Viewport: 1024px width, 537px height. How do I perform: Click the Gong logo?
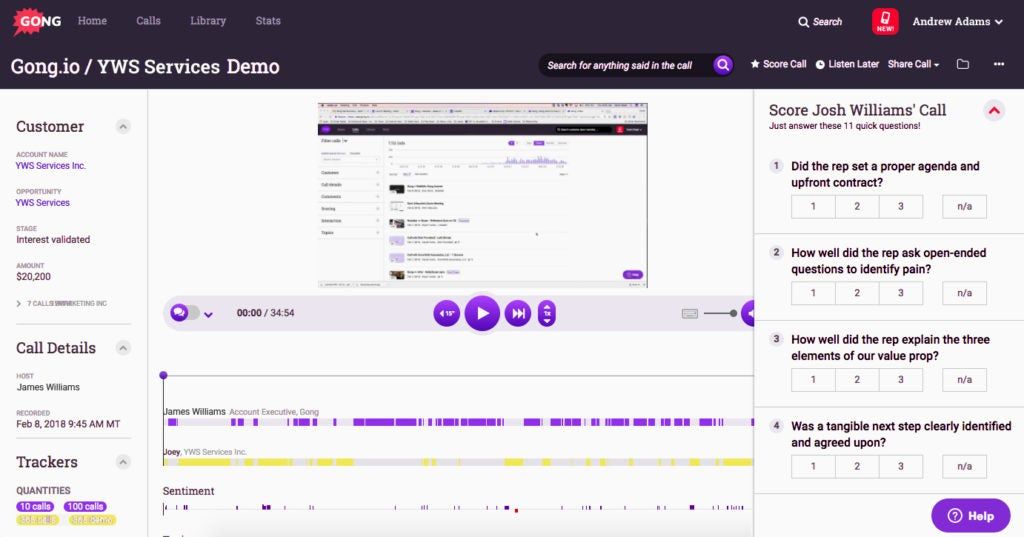coord(37,21)
